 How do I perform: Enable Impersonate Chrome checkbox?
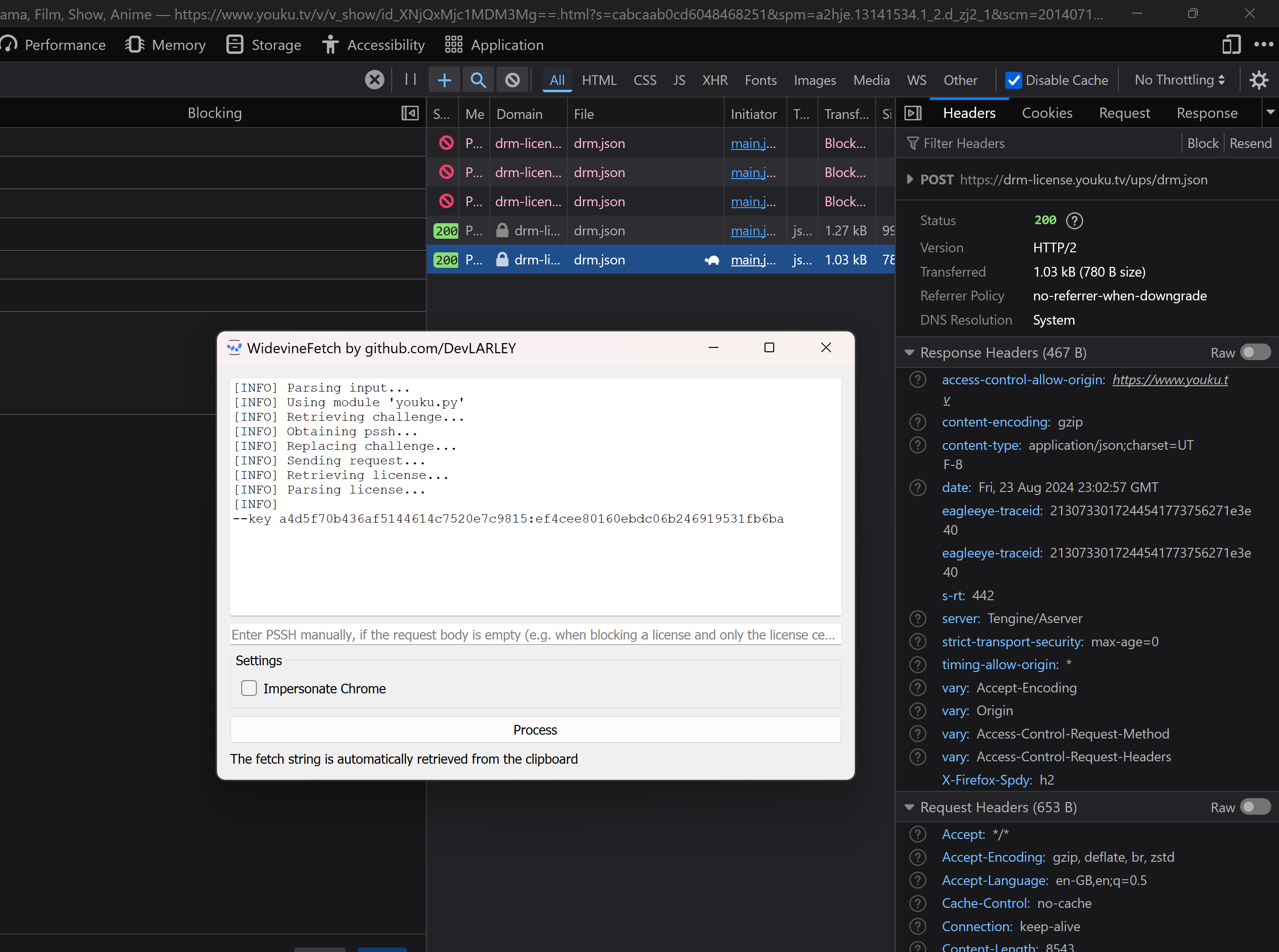tap(249, 688)
